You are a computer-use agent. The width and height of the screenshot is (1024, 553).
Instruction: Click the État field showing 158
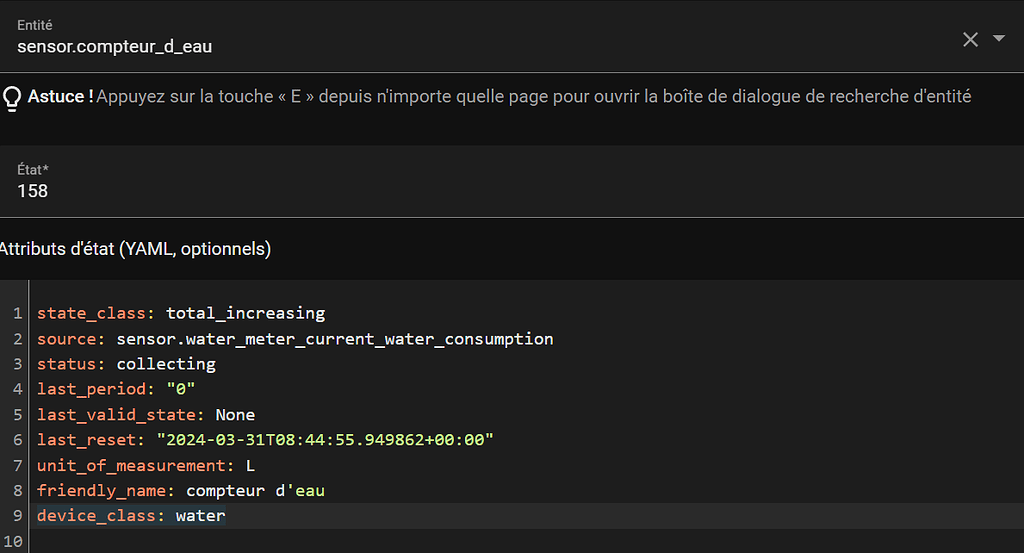[x=400, y=190]
